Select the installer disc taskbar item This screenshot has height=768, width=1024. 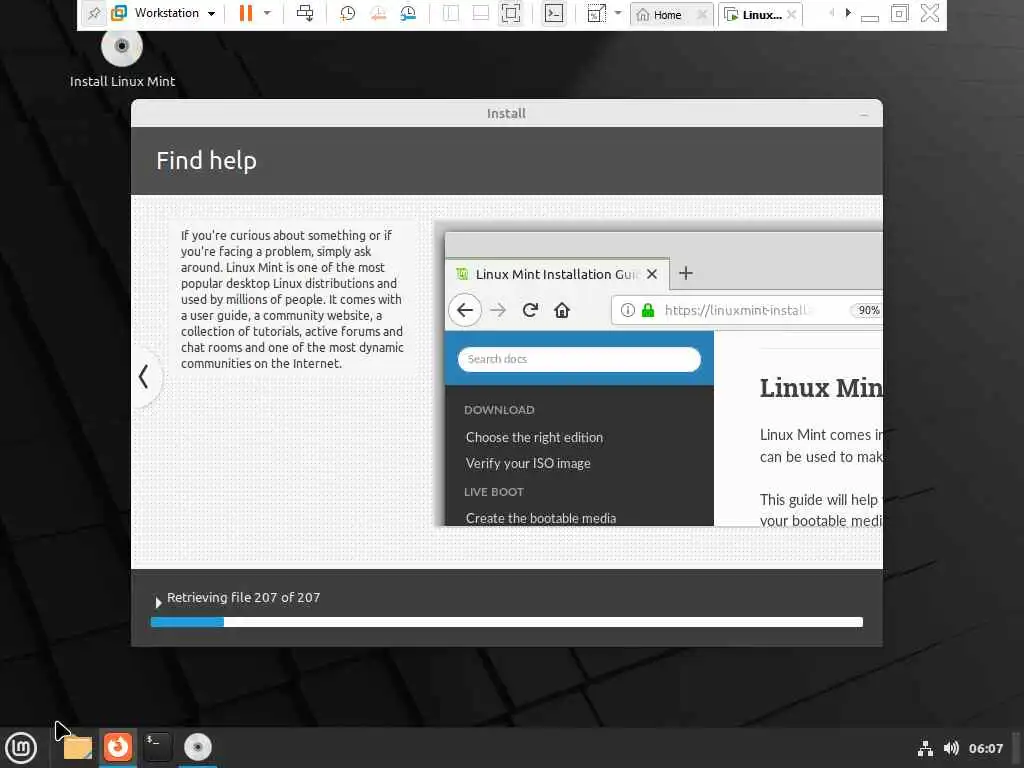[197, 747]
